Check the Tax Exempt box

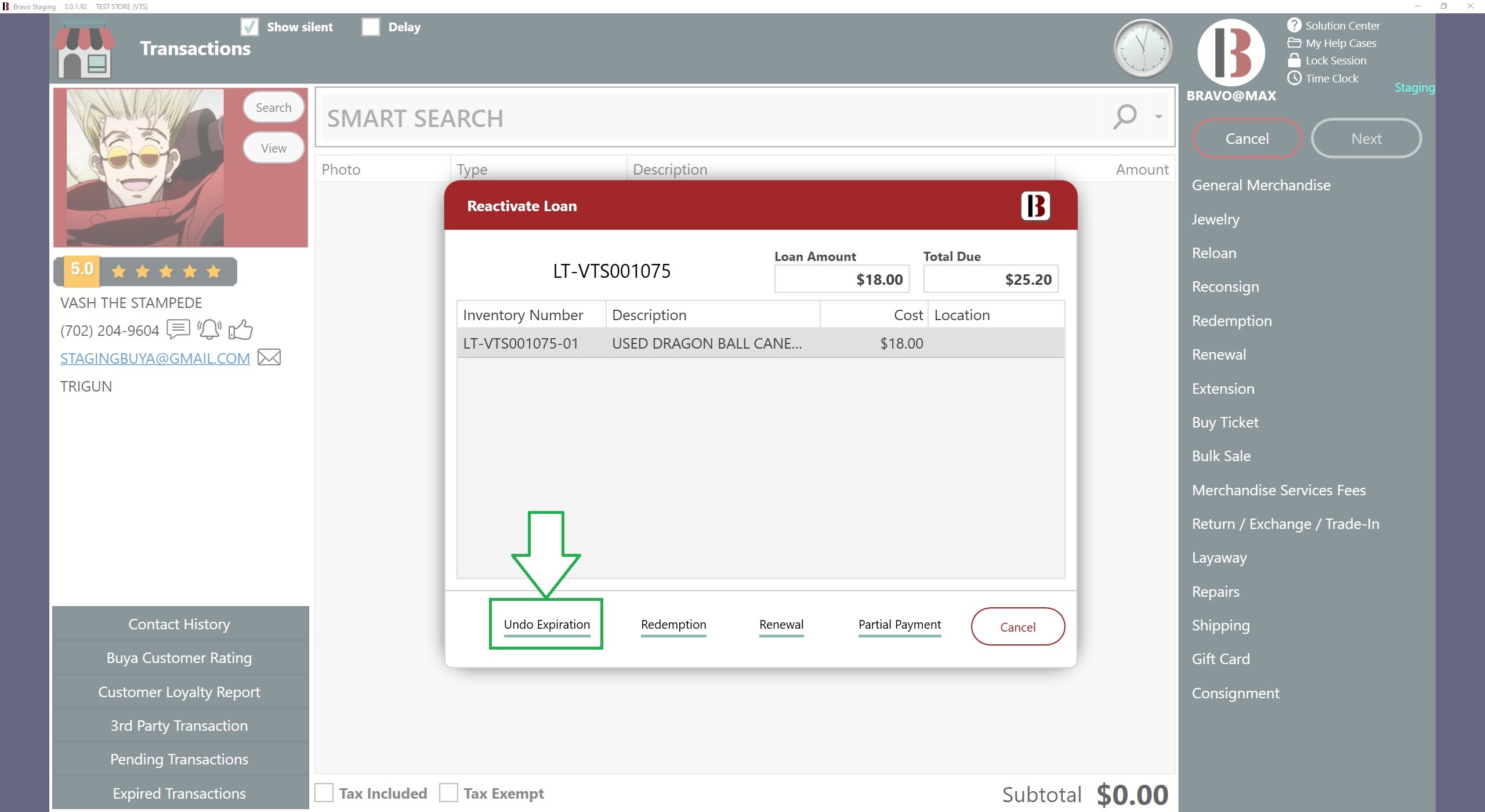[448, 793]
